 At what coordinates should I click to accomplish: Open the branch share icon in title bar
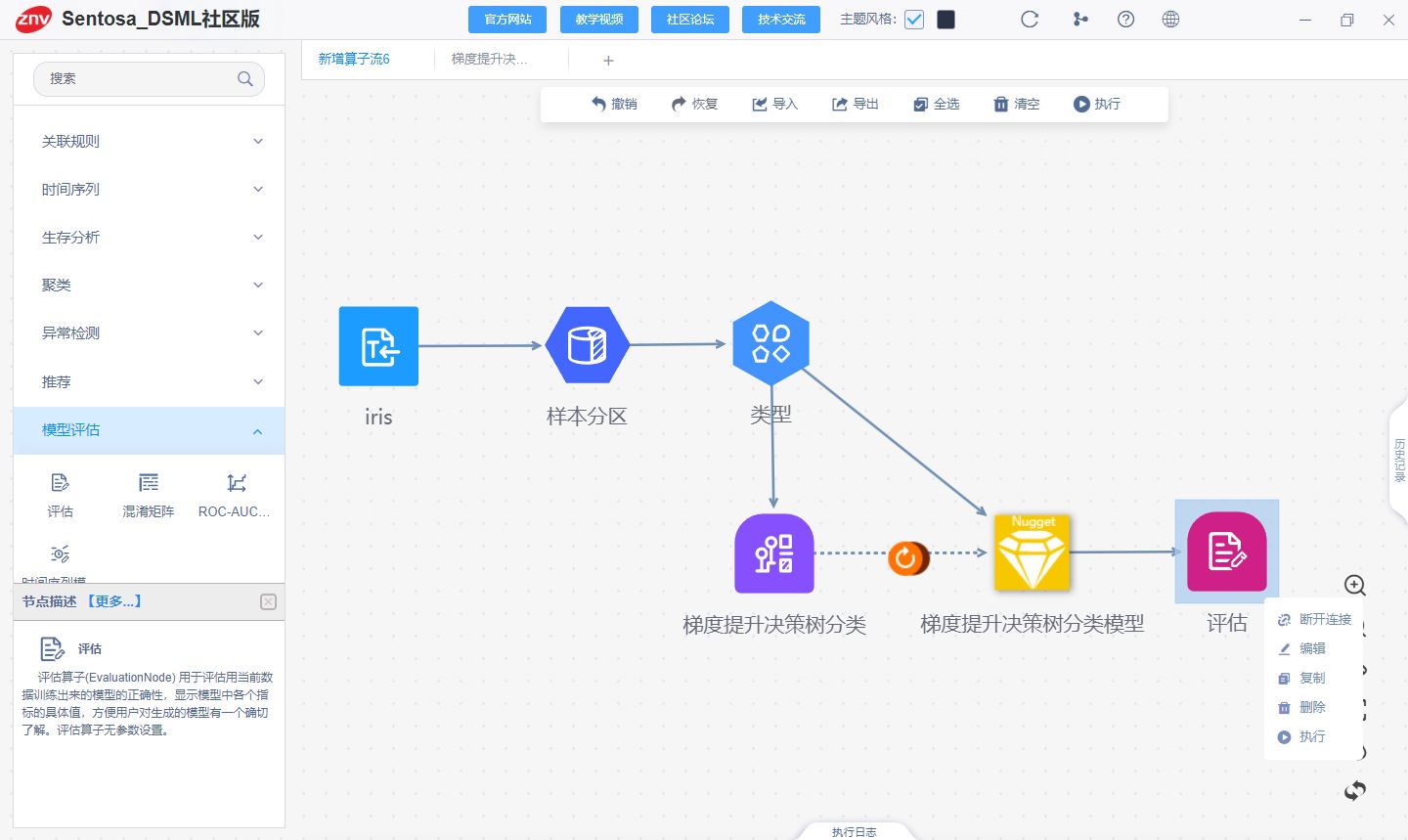coord(1080,20)
